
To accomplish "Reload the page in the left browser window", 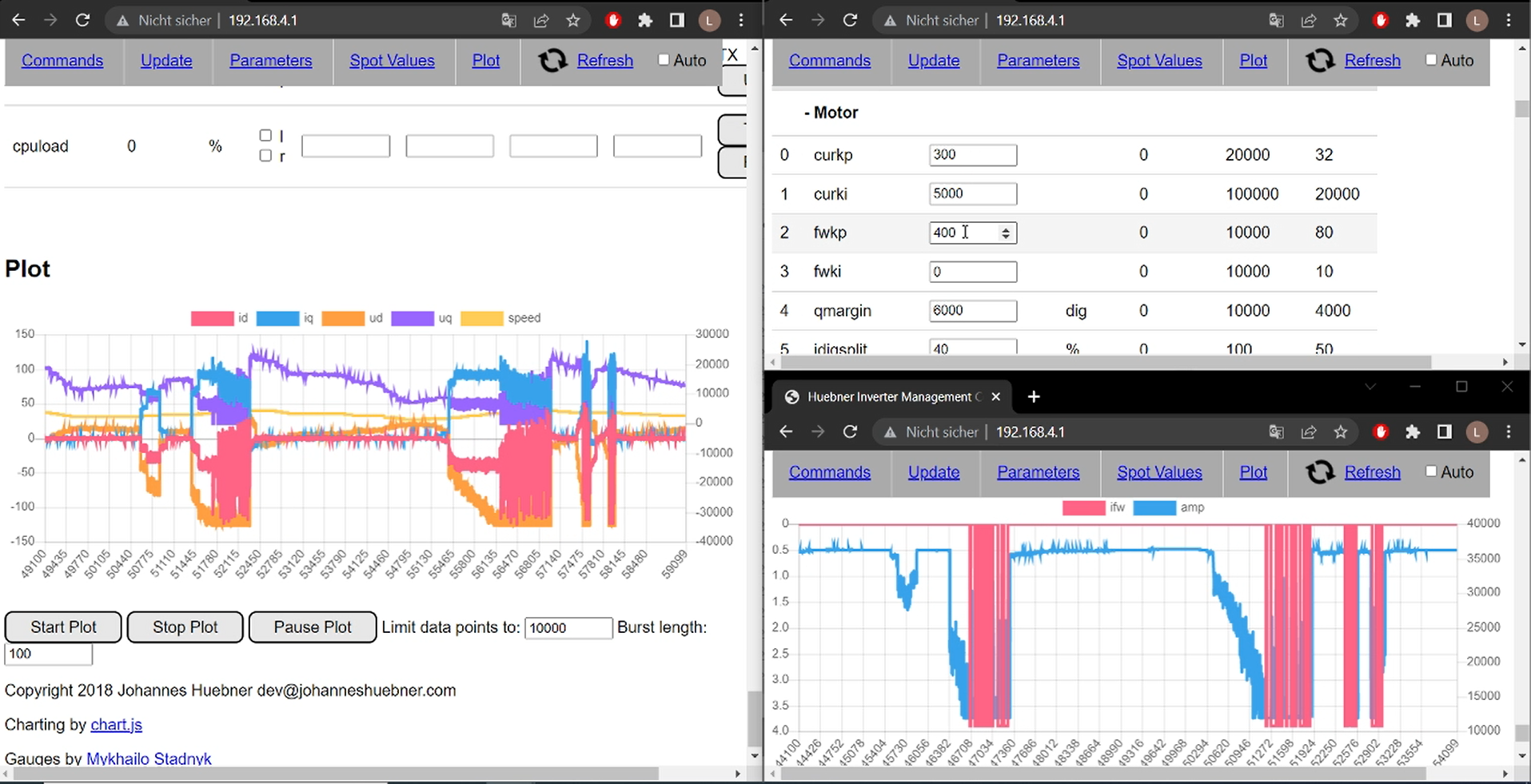I will pyautogui.click(x=82, y=20).
